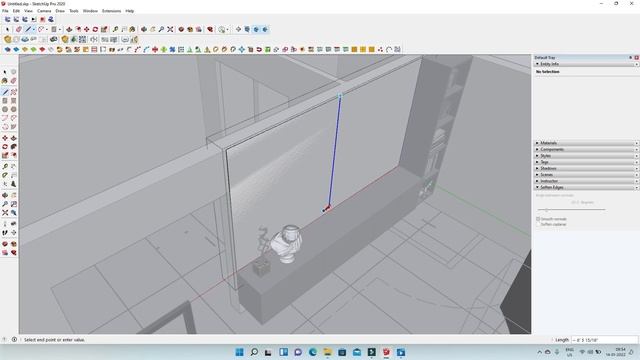Adjust the angle between normals slider

click(x=547, y=209)
